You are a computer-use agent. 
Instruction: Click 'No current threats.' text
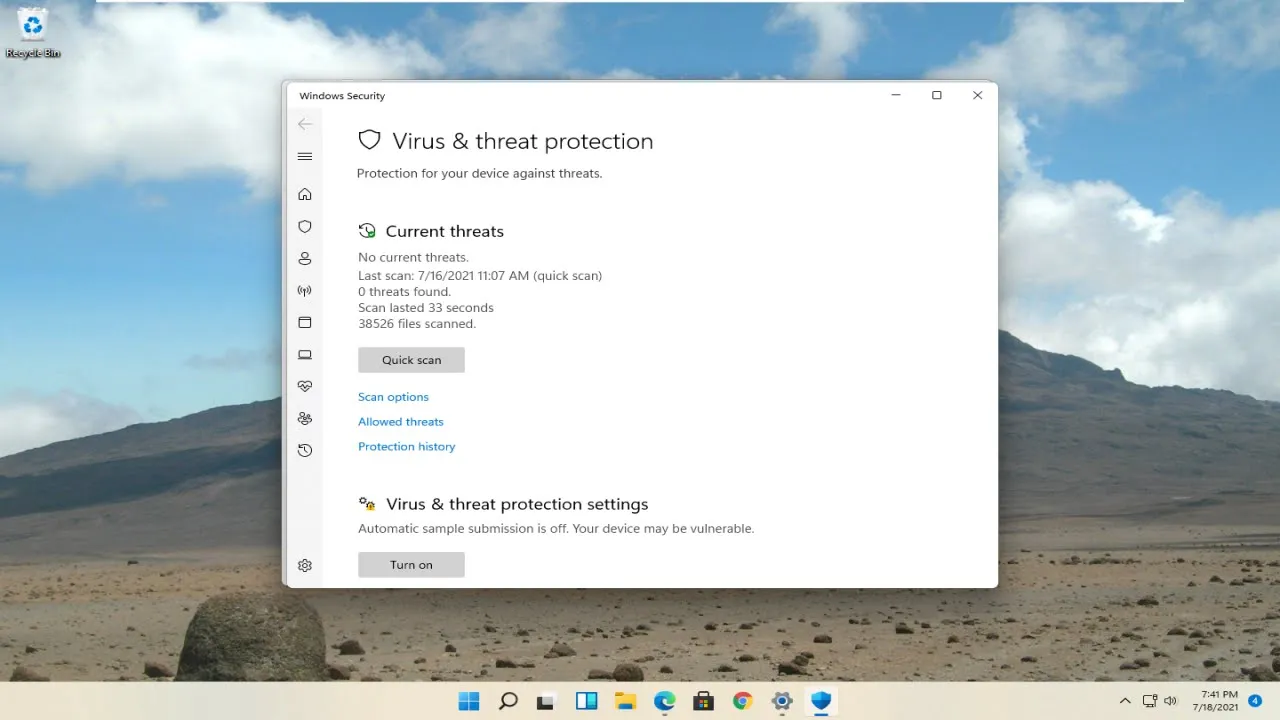[413, 257]
